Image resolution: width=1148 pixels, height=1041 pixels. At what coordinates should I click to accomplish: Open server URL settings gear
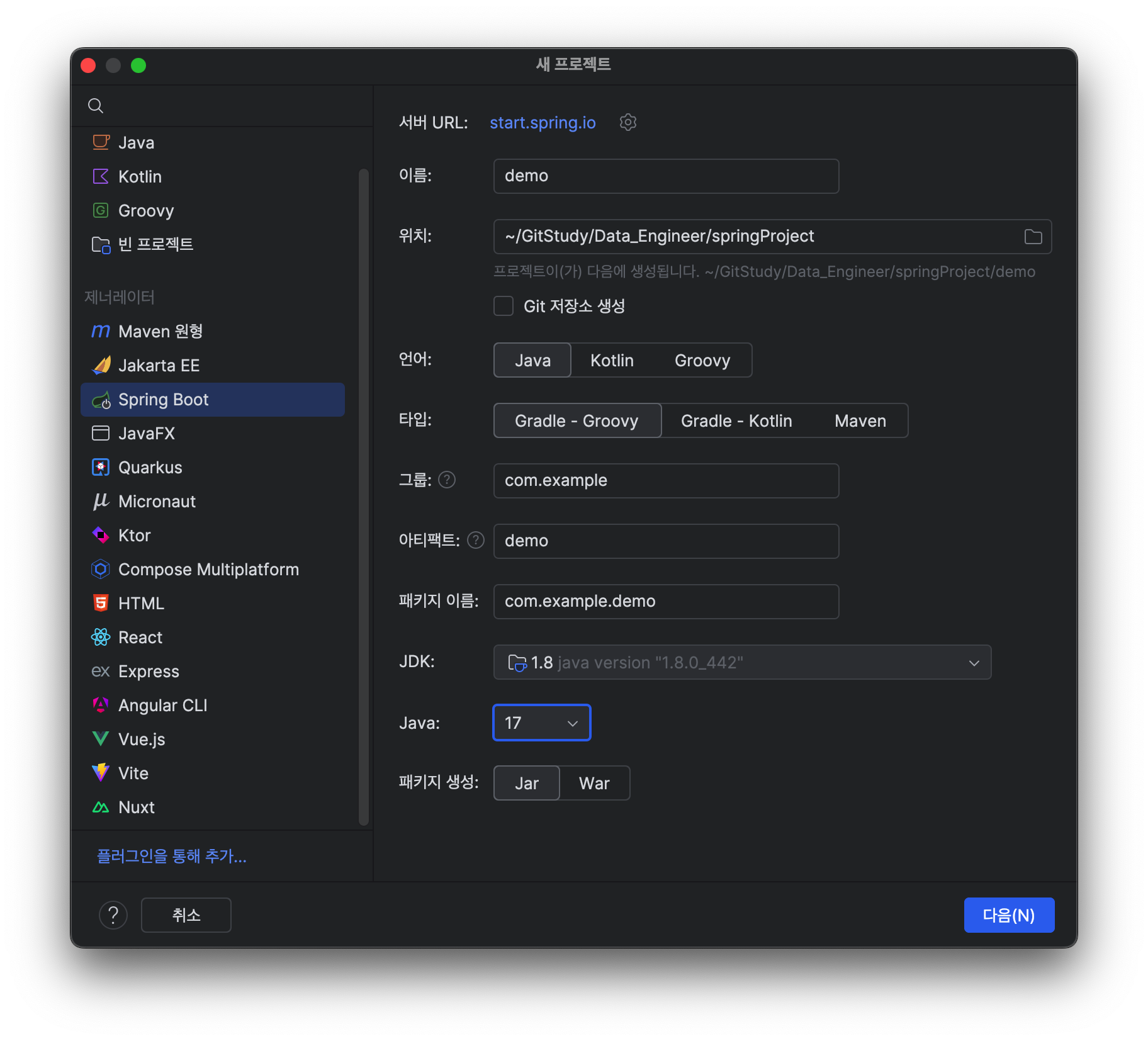coord(628,122)
